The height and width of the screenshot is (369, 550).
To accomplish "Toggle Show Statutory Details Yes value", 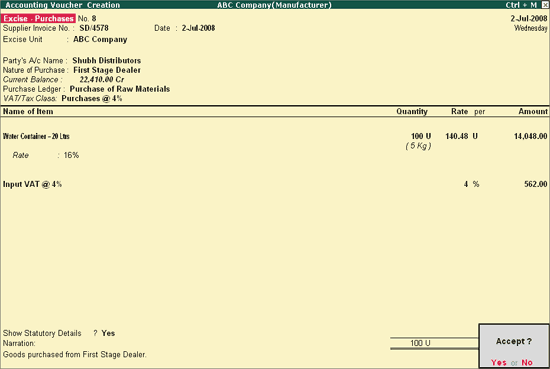I will [x=108, y=333].
